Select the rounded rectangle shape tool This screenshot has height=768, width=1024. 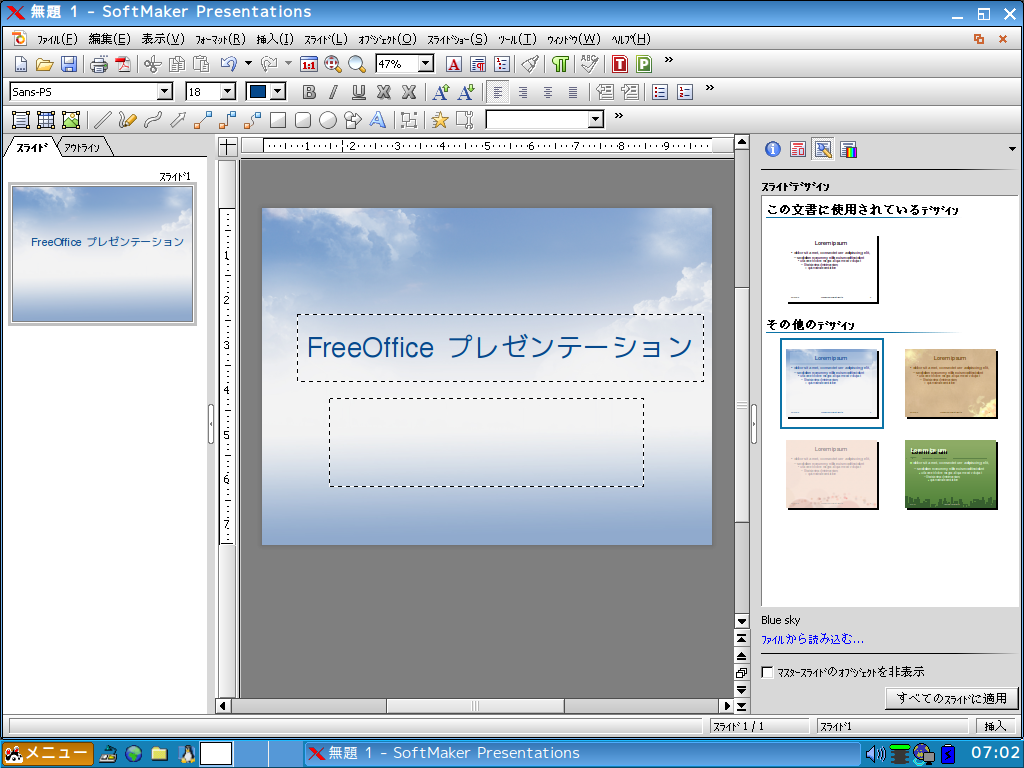pyautogui.click(x=302, y=120)
